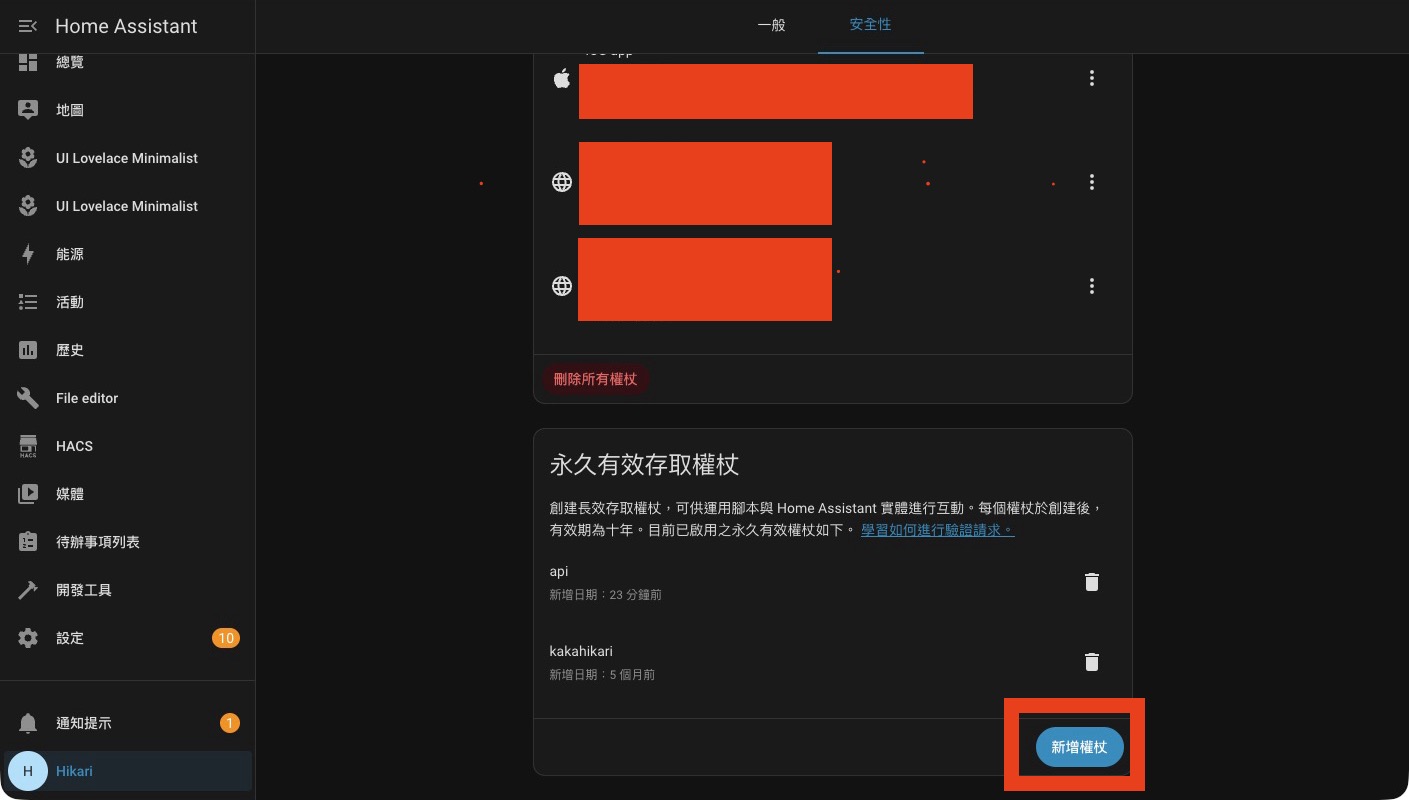Click the File editor wrench icon
Viewport: 1409px width, 800px height.
[x=28, y=398]
